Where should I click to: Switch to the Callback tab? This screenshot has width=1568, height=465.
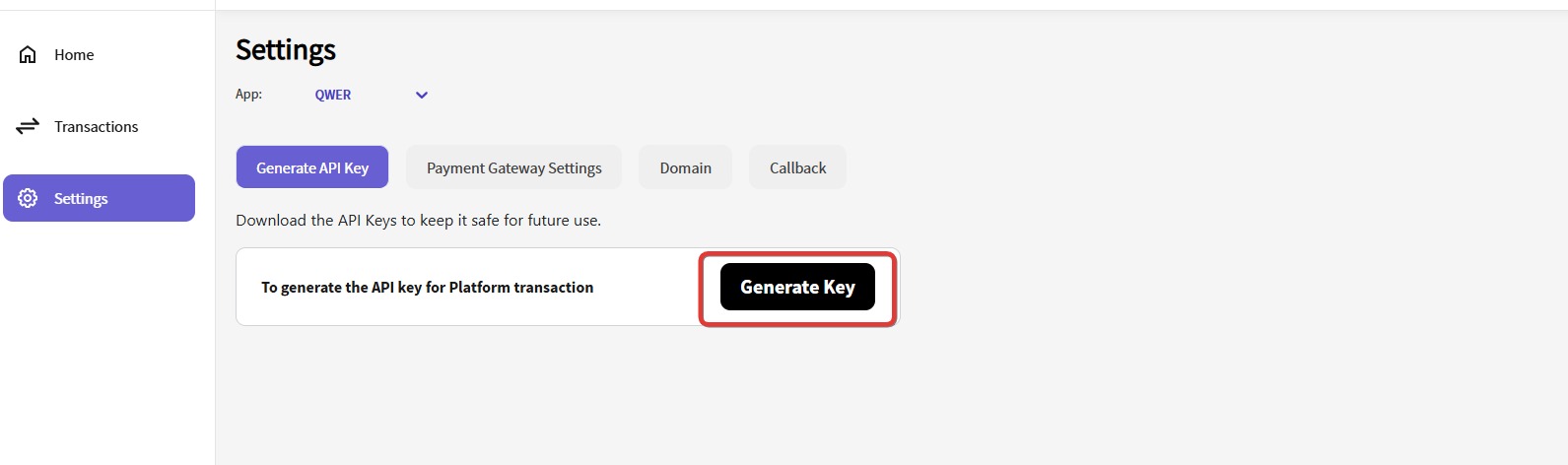point(797,167)
